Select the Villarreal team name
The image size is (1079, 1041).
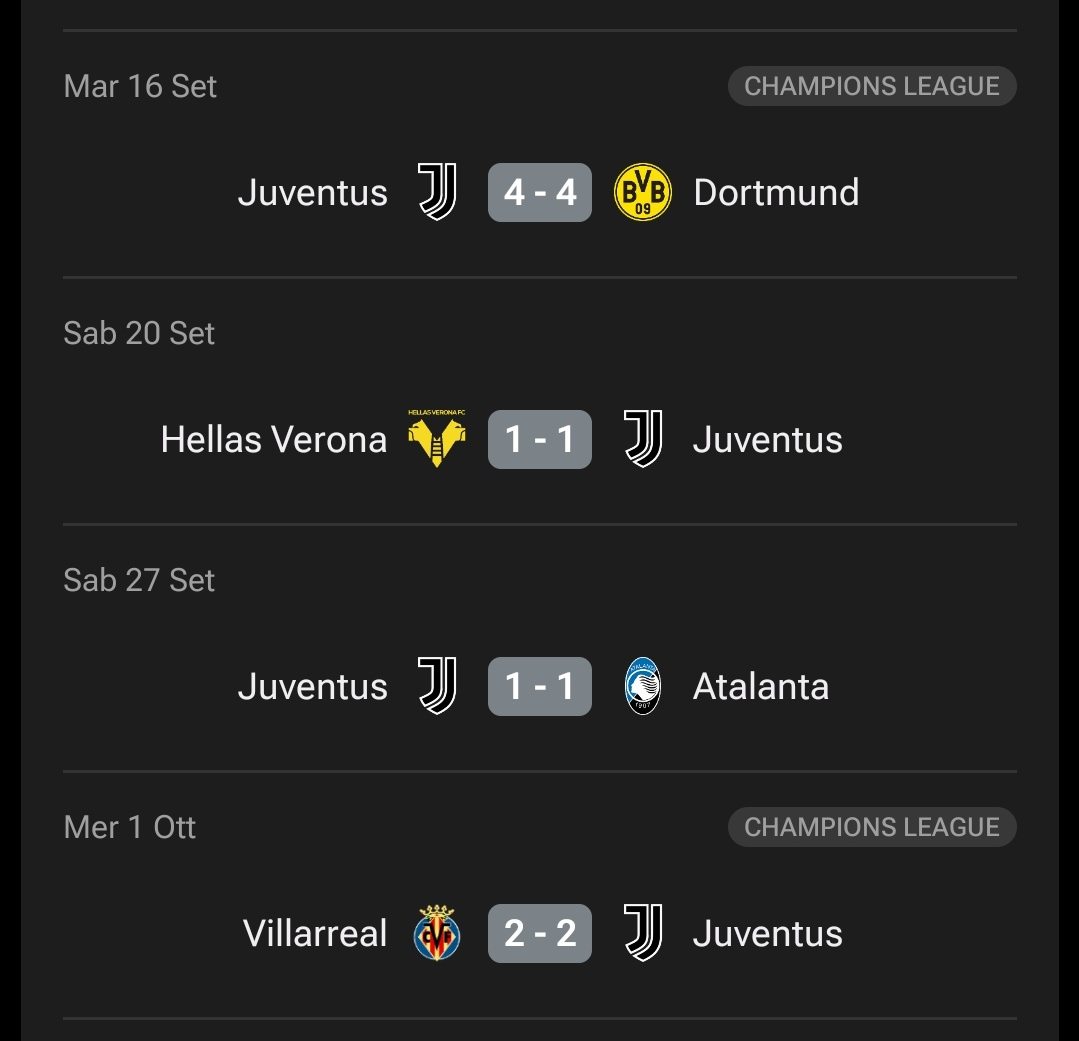click(315, 933)
